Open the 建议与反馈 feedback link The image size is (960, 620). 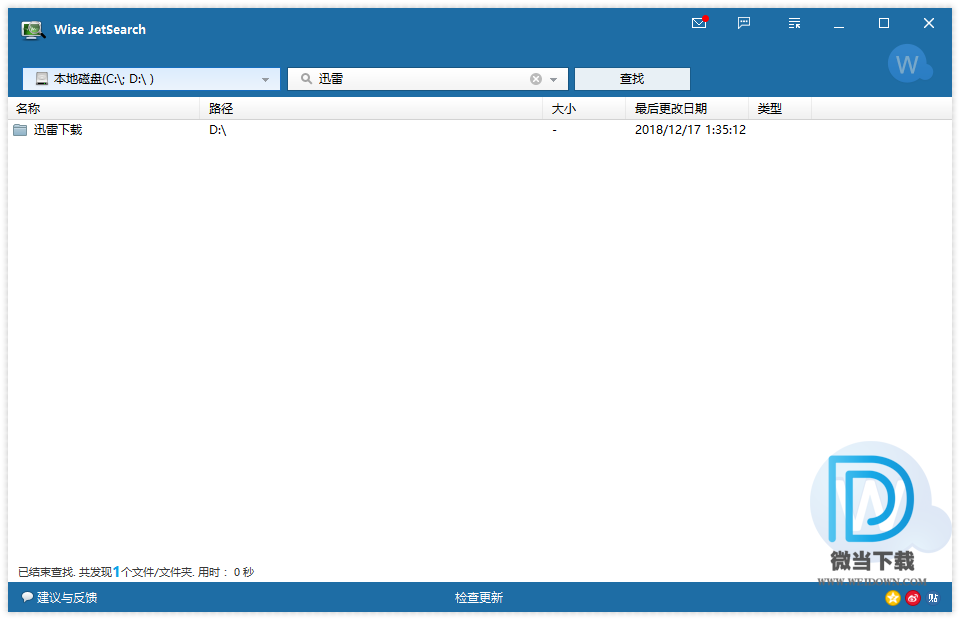[x=60, y=597]
